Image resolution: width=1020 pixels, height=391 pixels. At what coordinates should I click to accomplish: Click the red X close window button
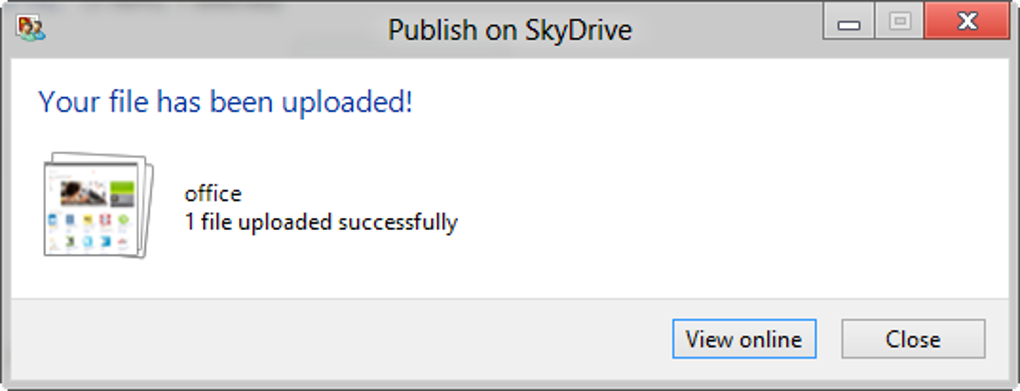tap(967, 23)
